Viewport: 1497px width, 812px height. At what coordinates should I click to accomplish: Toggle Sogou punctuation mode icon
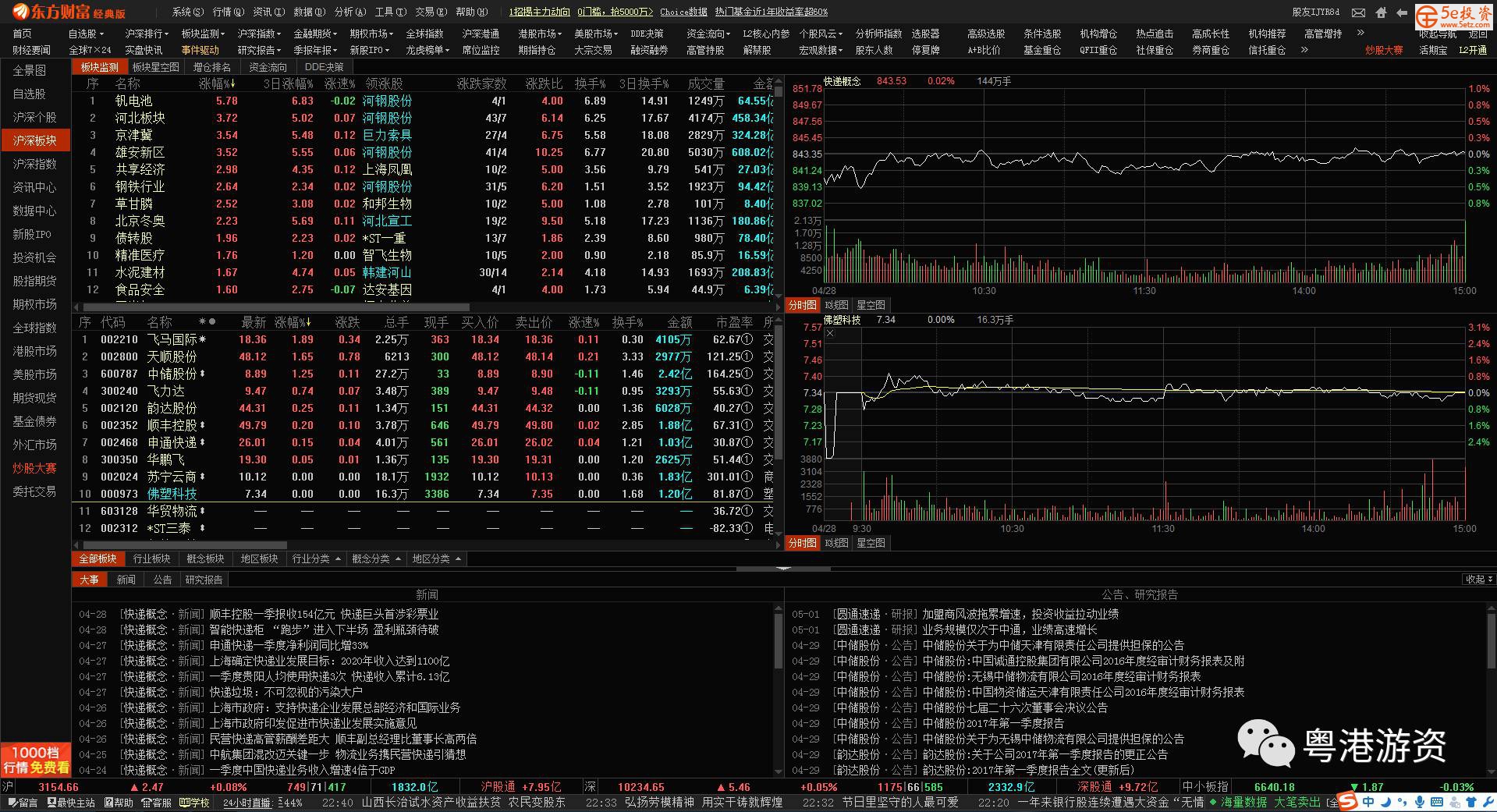click(x=1403, y=802)
